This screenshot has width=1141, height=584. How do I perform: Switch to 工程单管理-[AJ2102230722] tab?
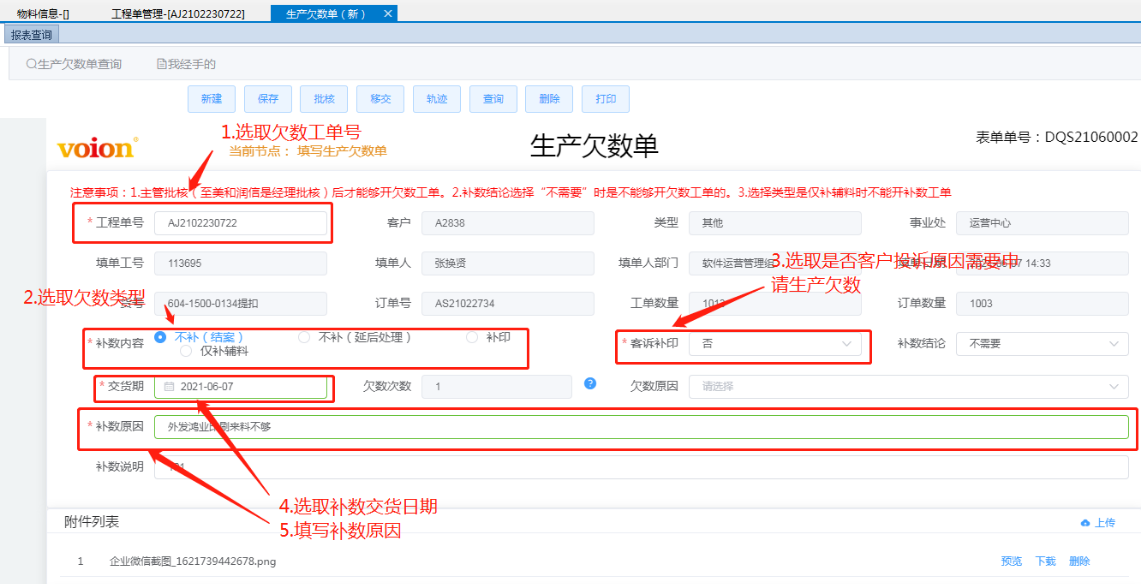(178, 14)
